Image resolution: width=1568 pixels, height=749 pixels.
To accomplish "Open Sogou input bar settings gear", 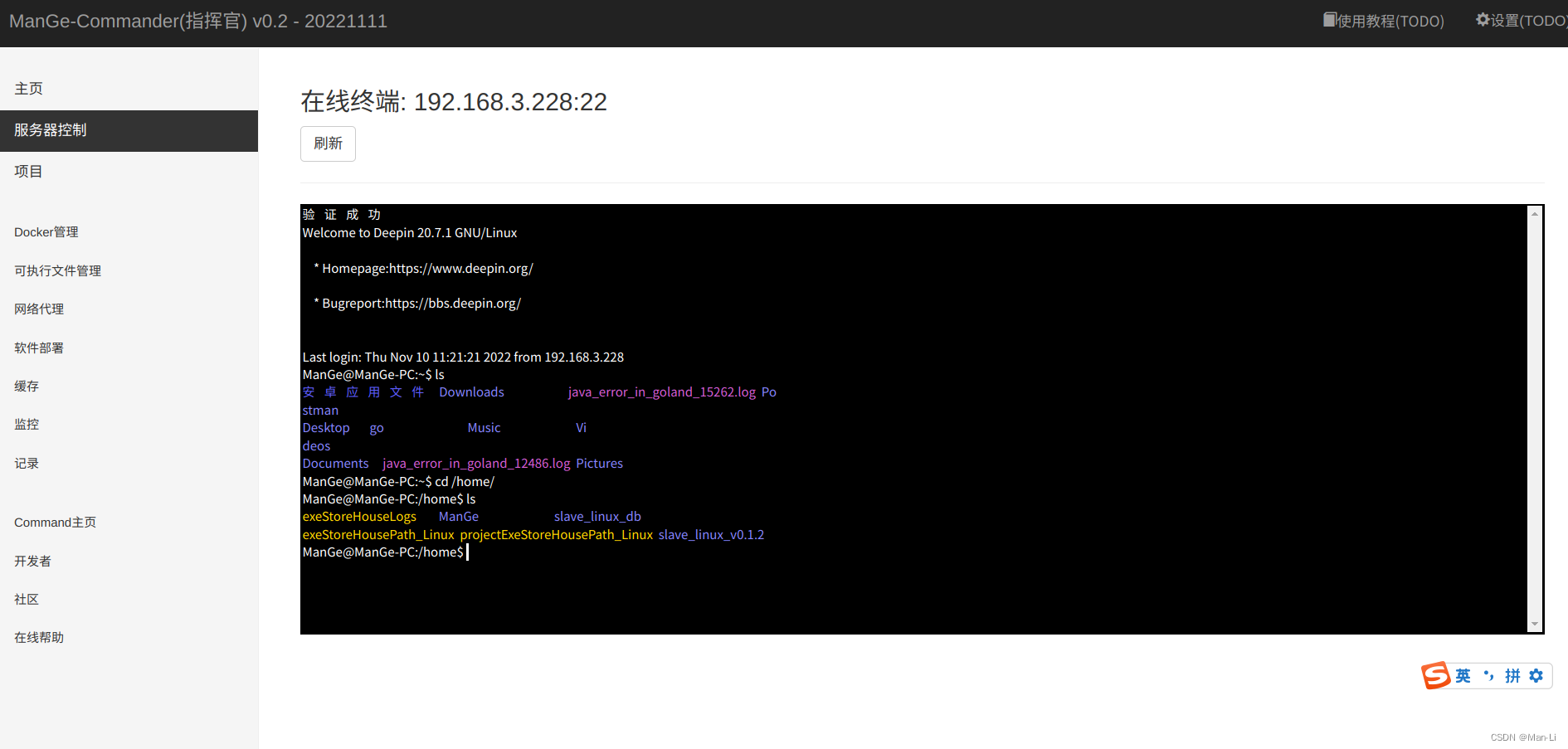I will point(1536,676).
